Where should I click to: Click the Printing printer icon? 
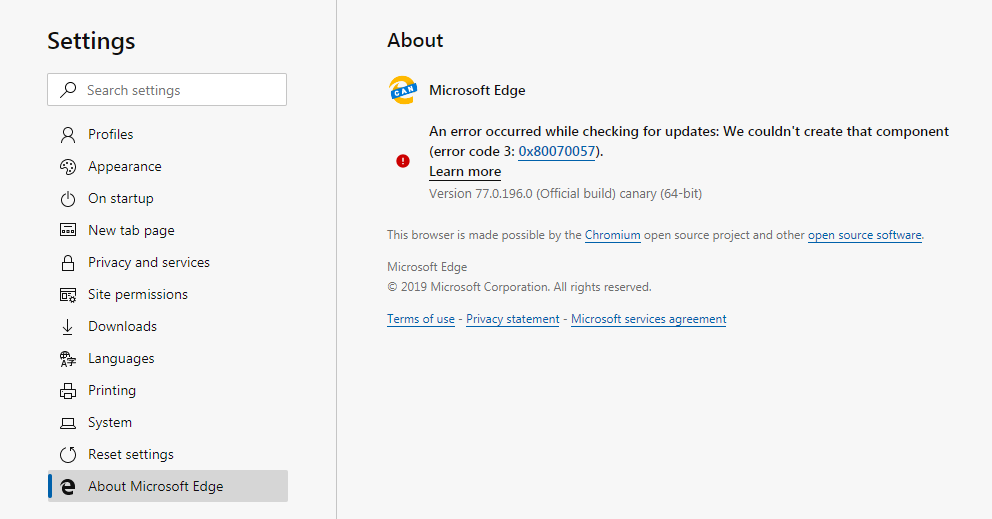[68, 391]
